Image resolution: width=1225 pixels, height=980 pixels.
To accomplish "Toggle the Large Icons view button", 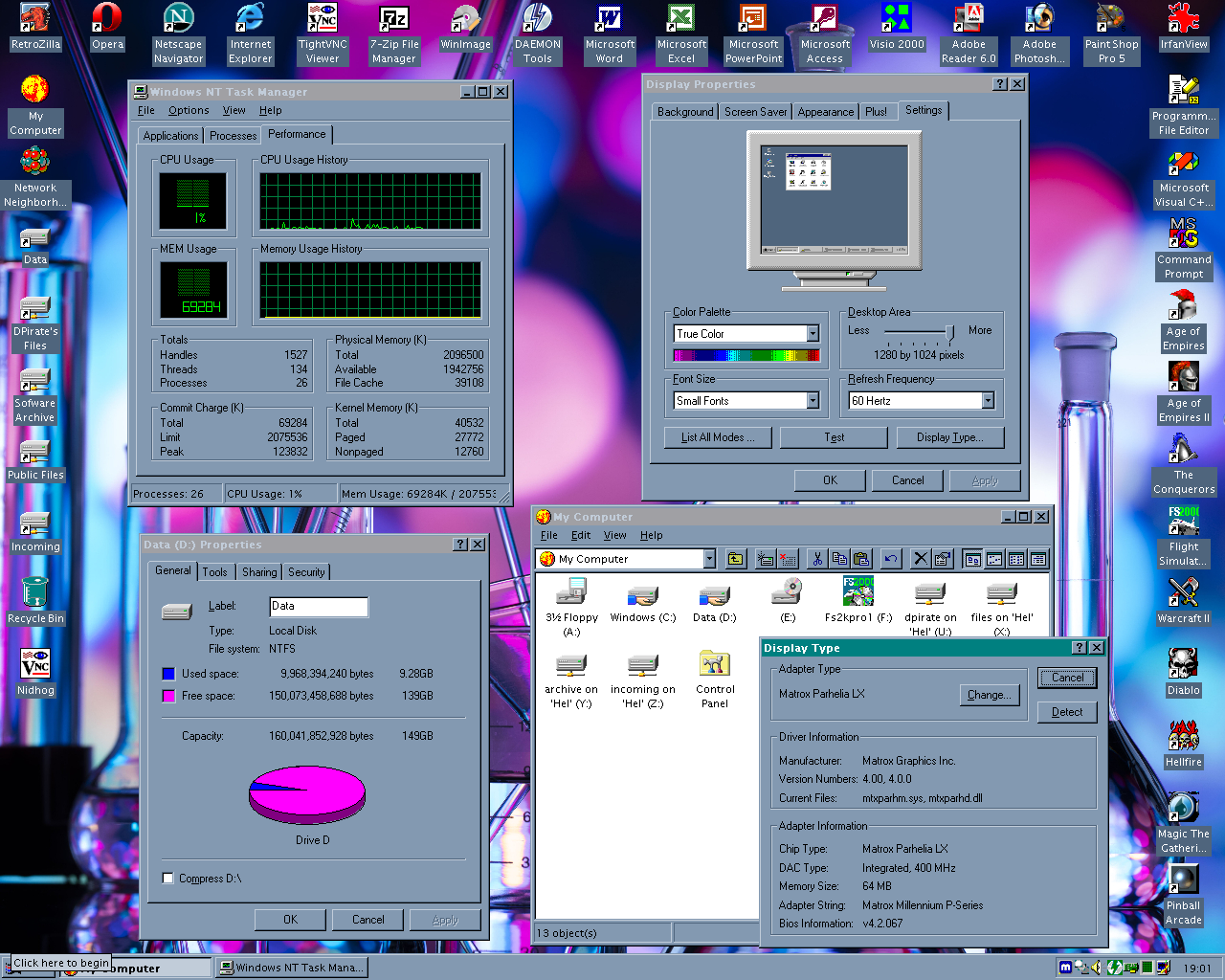I will click(x=972, y=559).
